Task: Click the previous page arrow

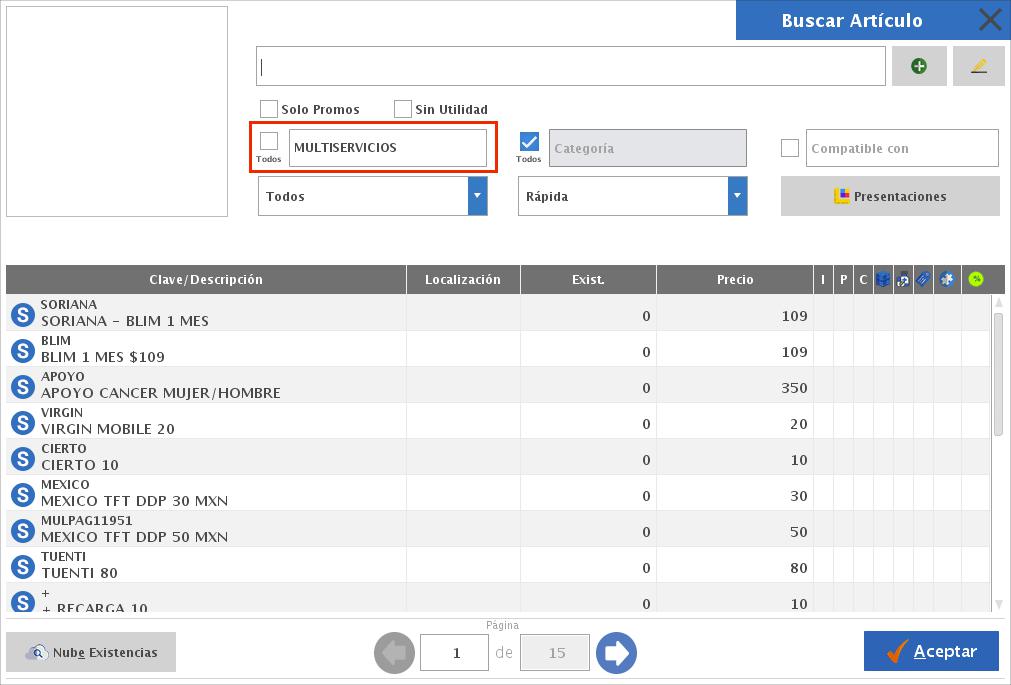Action: (394, 653)
